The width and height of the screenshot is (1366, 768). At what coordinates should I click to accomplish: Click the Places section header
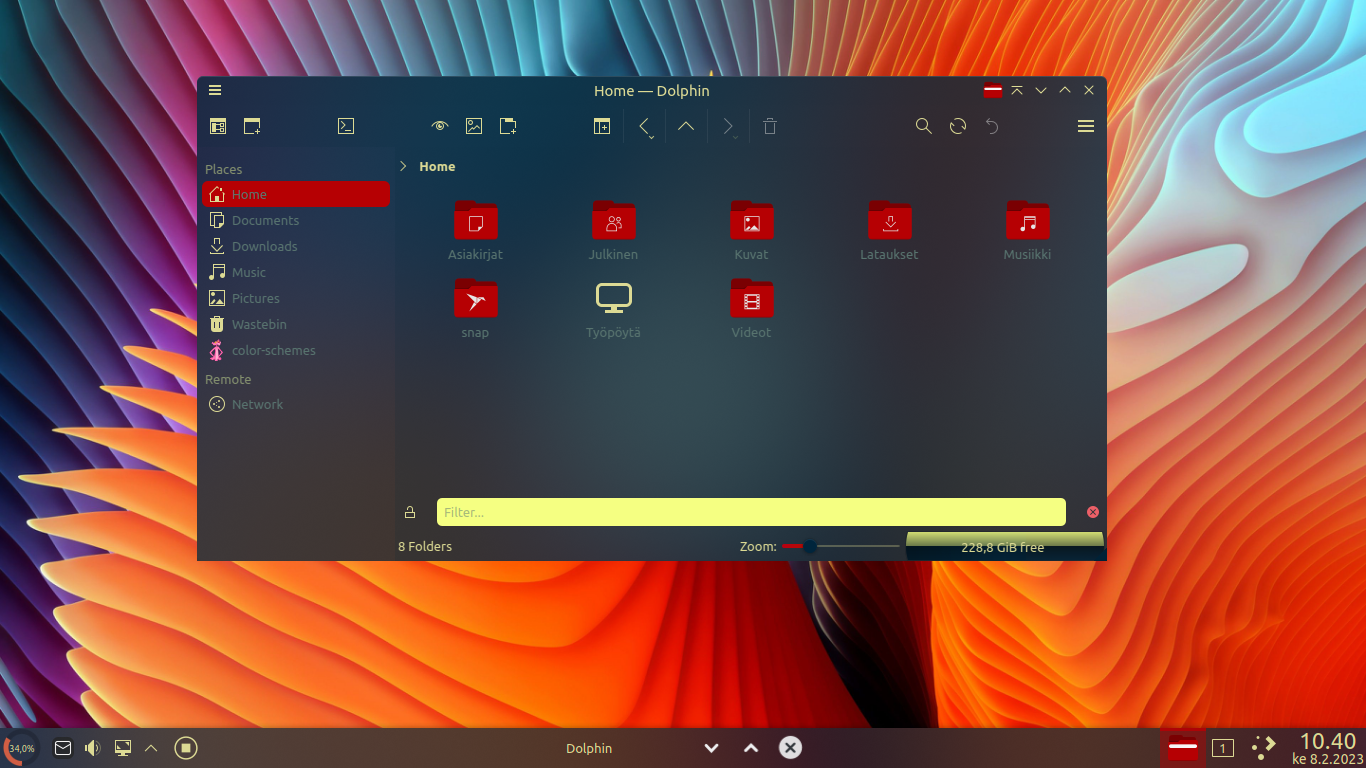coord(223,169)
